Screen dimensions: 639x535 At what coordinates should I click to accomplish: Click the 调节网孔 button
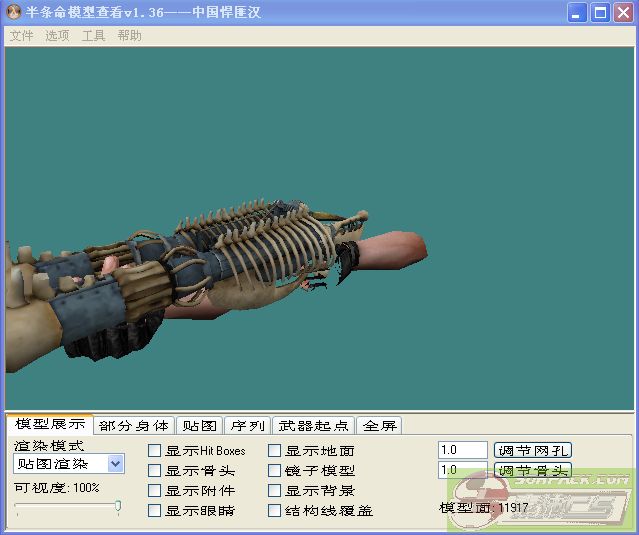pyautogui.click(x=533, y=450)
